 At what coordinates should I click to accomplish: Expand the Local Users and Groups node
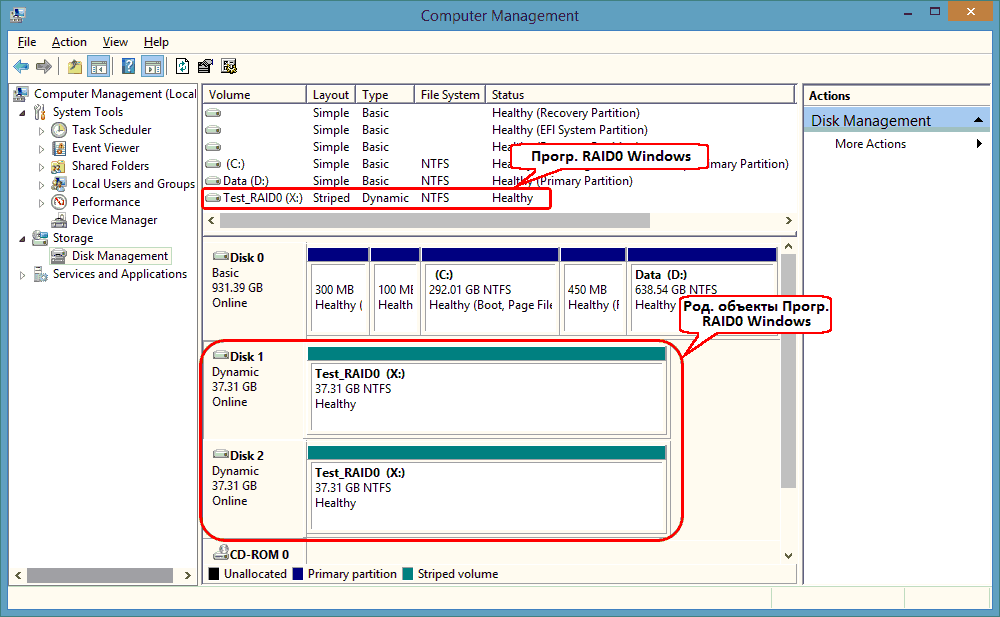click(41, 184)
